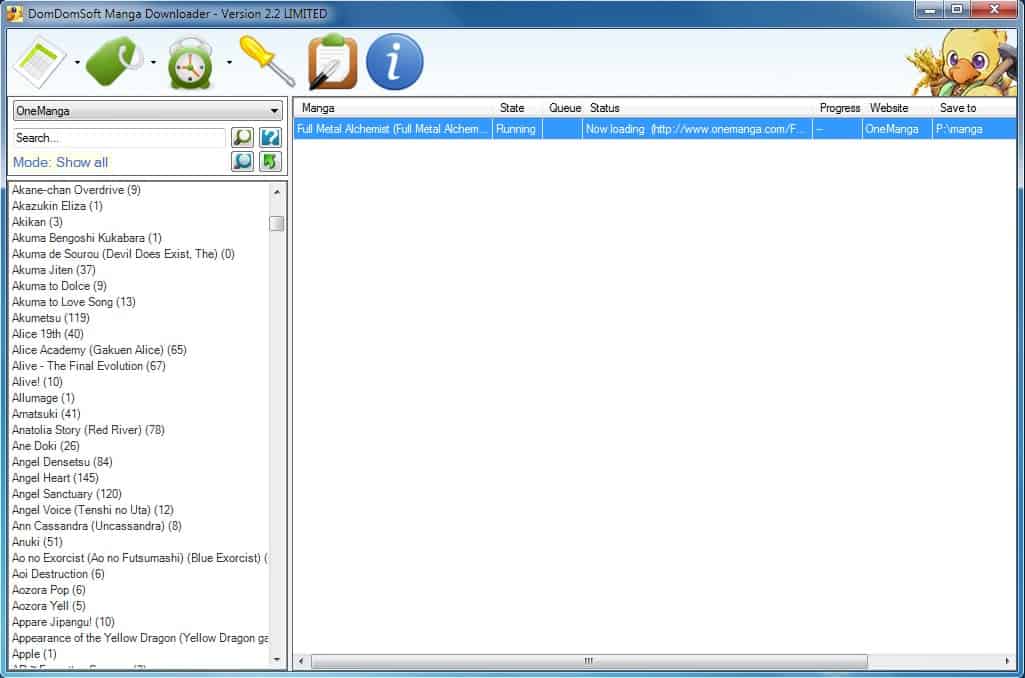Image resolution: width=1025 pixels, height=678 pixels.
Task: Click the clipboard with pen icon
Action: pyautogui.click(x=331, y=62)
